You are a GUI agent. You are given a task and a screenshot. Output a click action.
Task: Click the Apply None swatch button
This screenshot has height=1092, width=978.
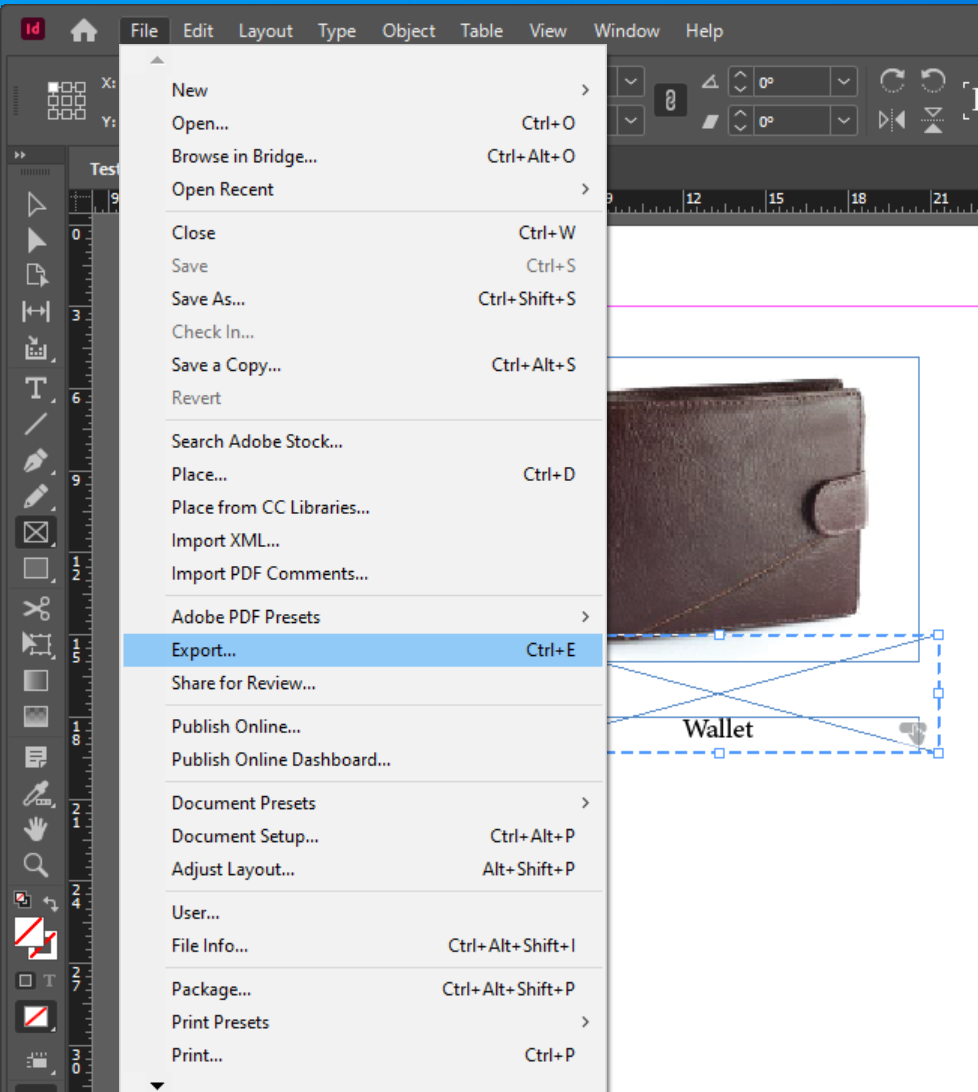(36, 1017)
